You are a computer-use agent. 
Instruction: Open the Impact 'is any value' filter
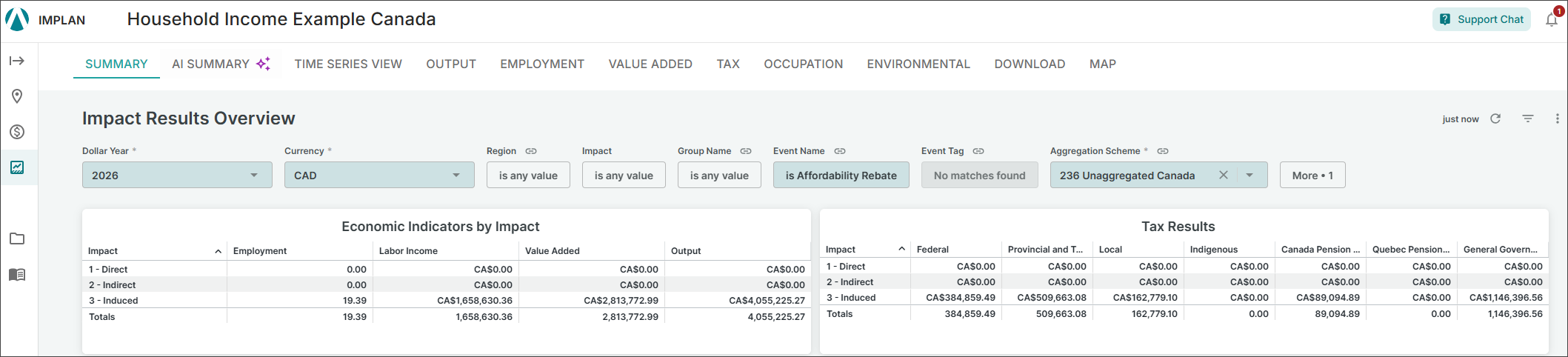pyautogui.click(x=624, y=176)
